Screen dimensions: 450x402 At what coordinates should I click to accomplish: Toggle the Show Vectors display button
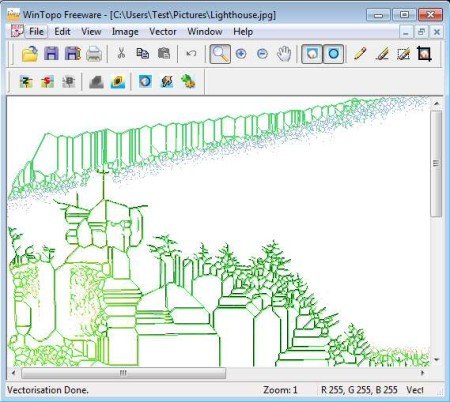click(x=333, y=54)
